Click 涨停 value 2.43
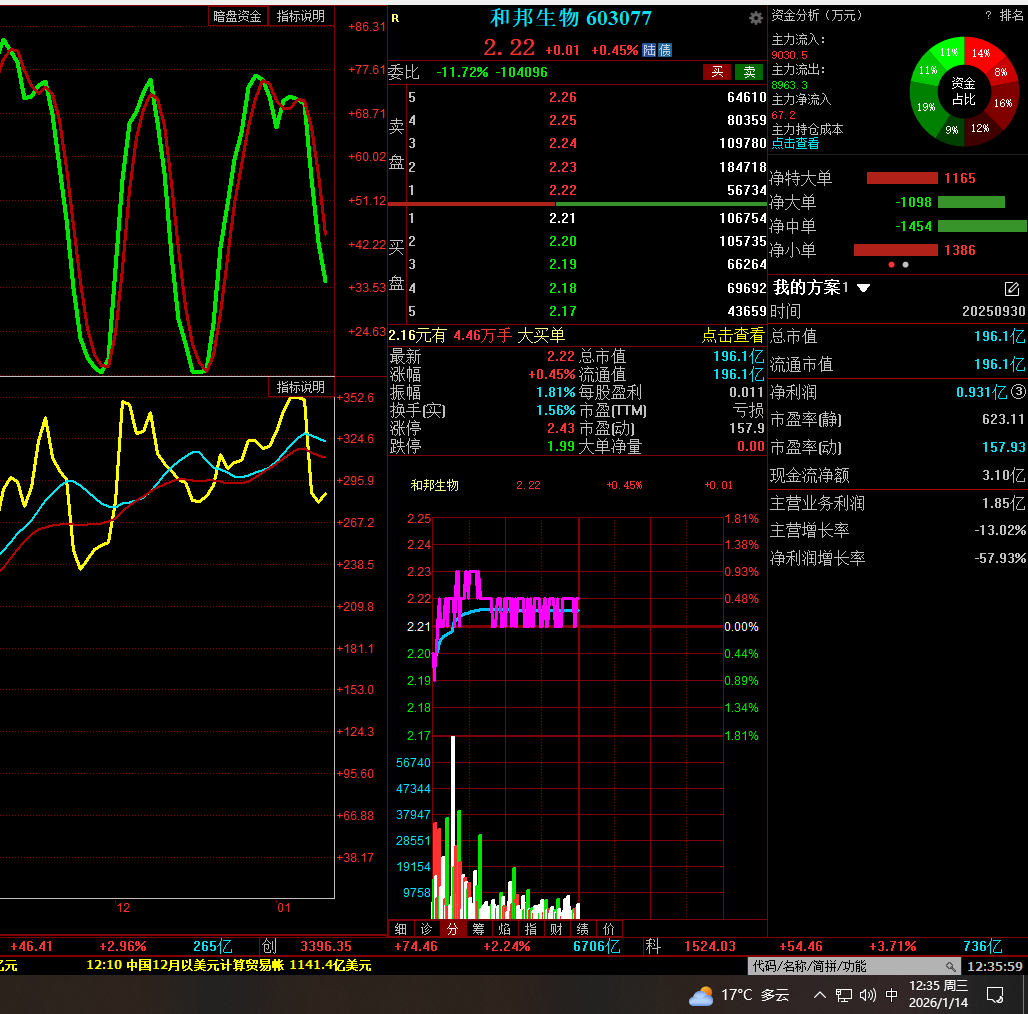Image resolution: width=1028 pixels, height=1014 pixels. click(561, 428)
